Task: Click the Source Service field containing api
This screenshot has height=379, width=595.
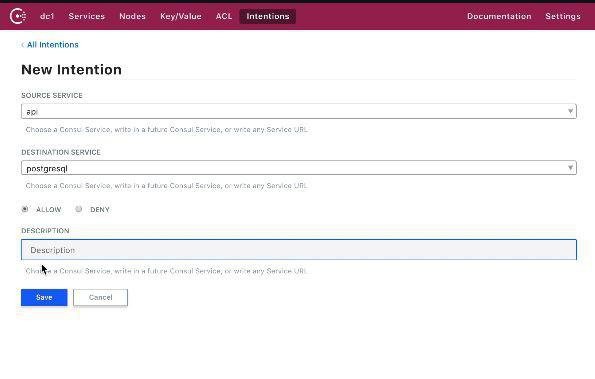Action: coord(299,111)
